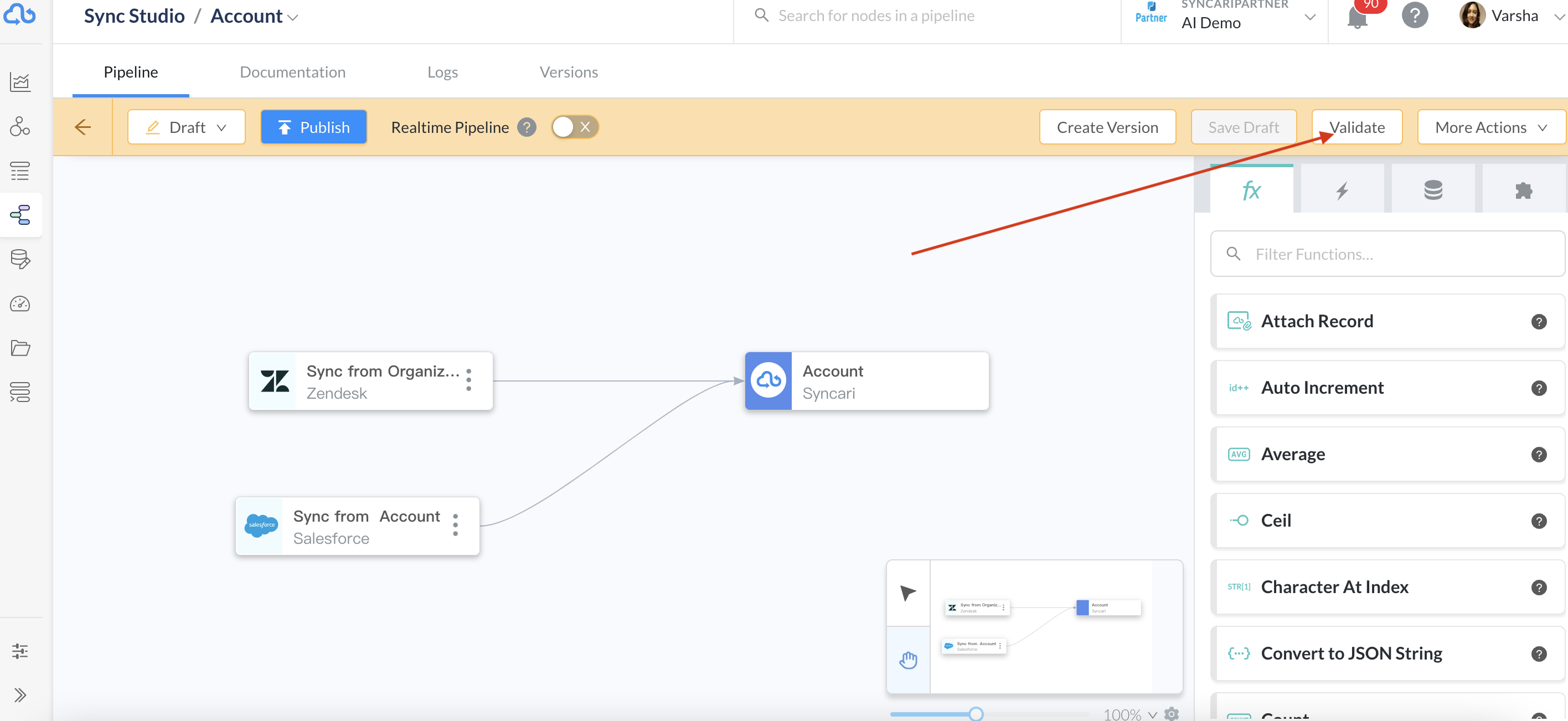Click the notifications bell icon
This screenshot has height=721, width=1568.
tap(1358, 17)
